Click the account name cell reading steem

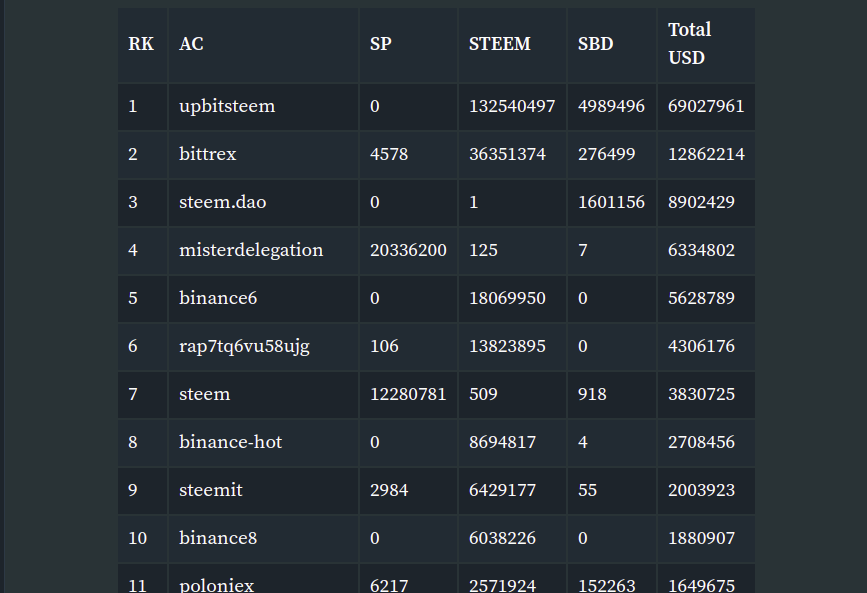tap(205, 394)
